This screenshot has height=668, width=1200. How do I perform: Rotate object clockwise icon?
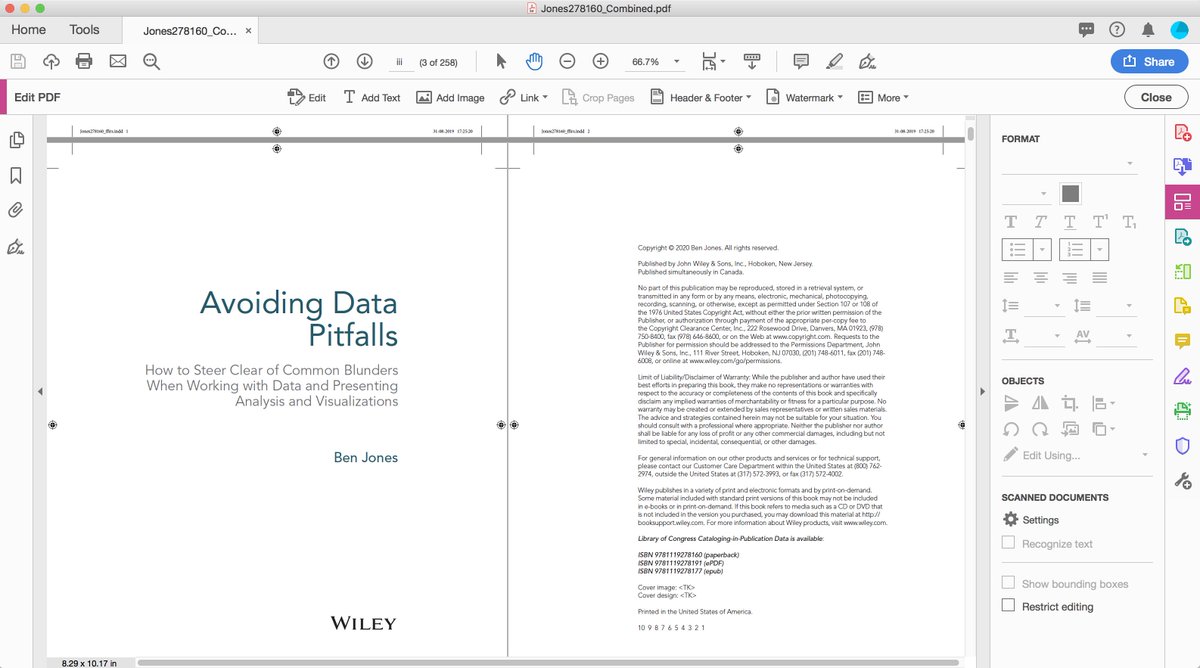[x=1040, y=429]
